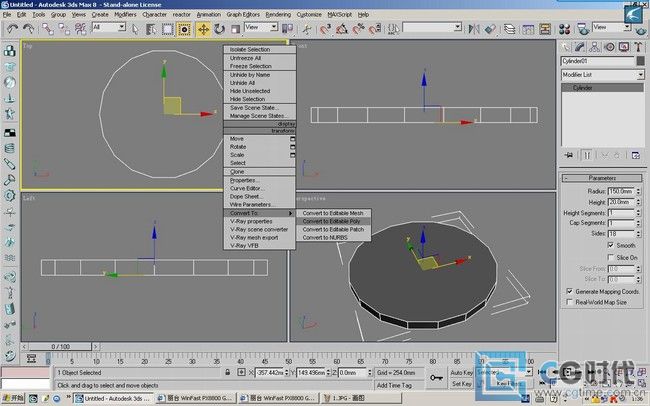Switch to the Create command panel tab

coord(565,47)
